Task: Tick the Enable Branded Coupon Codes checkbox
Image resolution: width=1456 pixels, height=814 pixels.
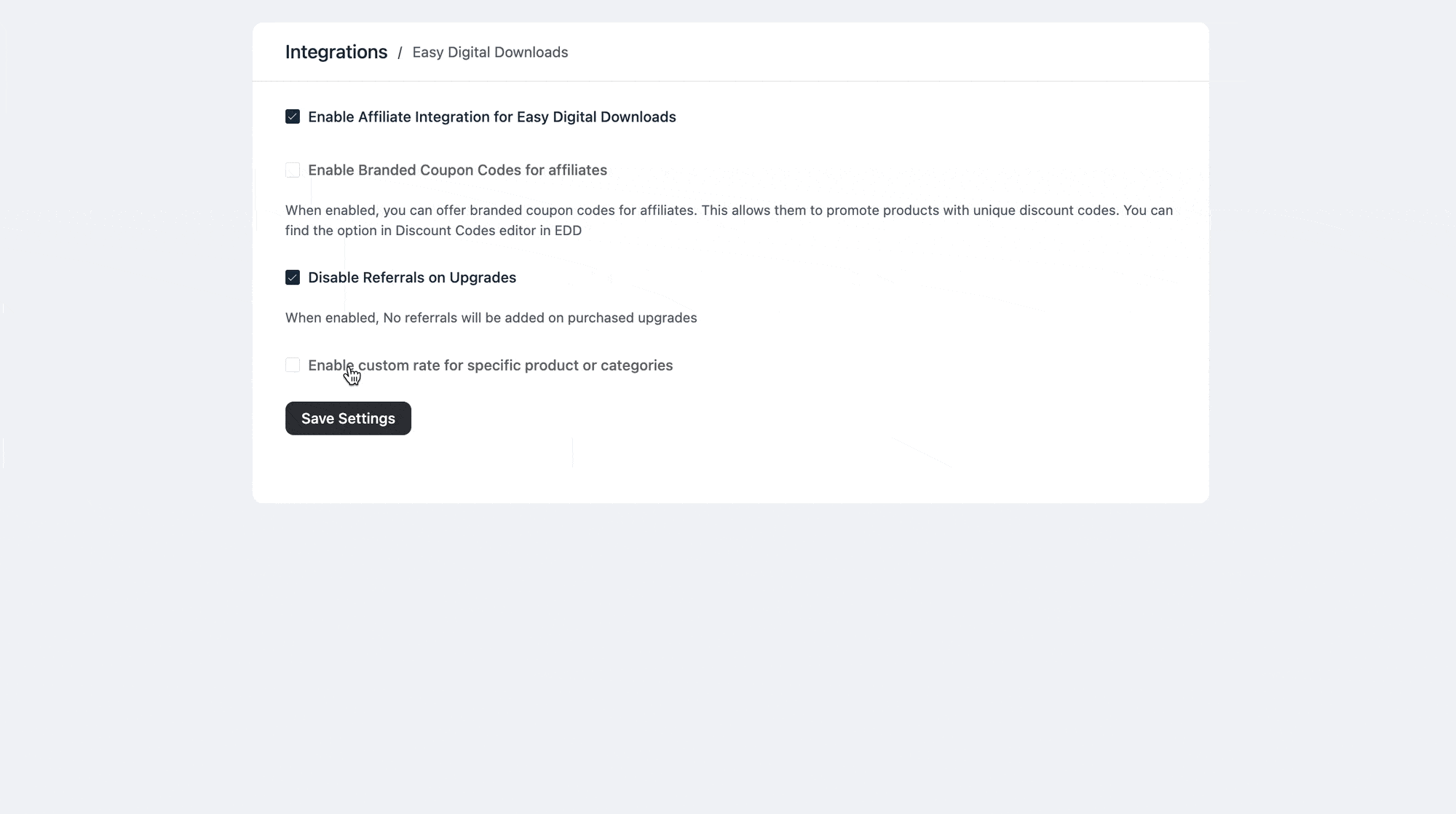Action: click(293, 170)
